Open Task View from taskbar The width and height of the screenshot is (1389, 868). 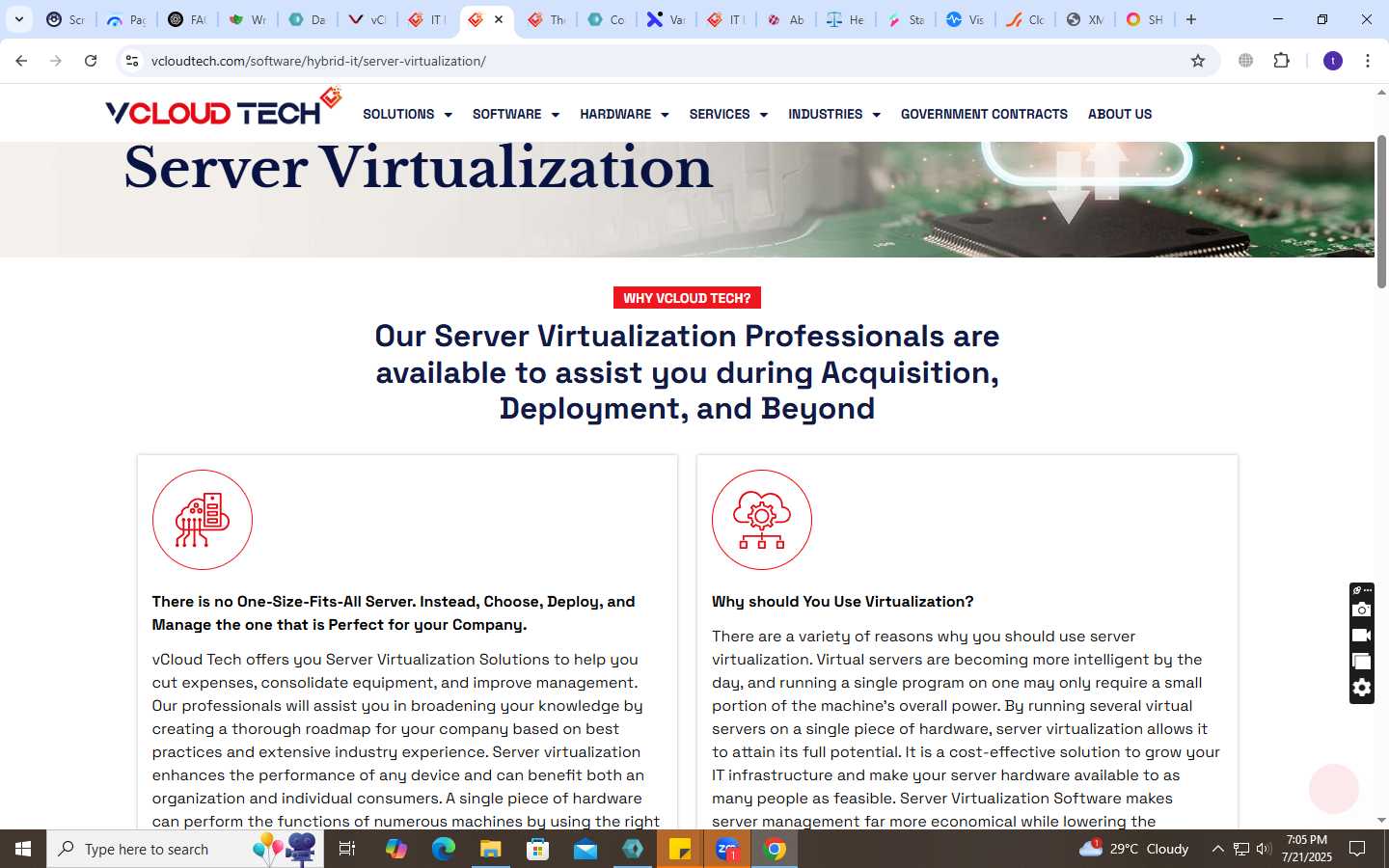pyautogui.click(x=347, y=849)
